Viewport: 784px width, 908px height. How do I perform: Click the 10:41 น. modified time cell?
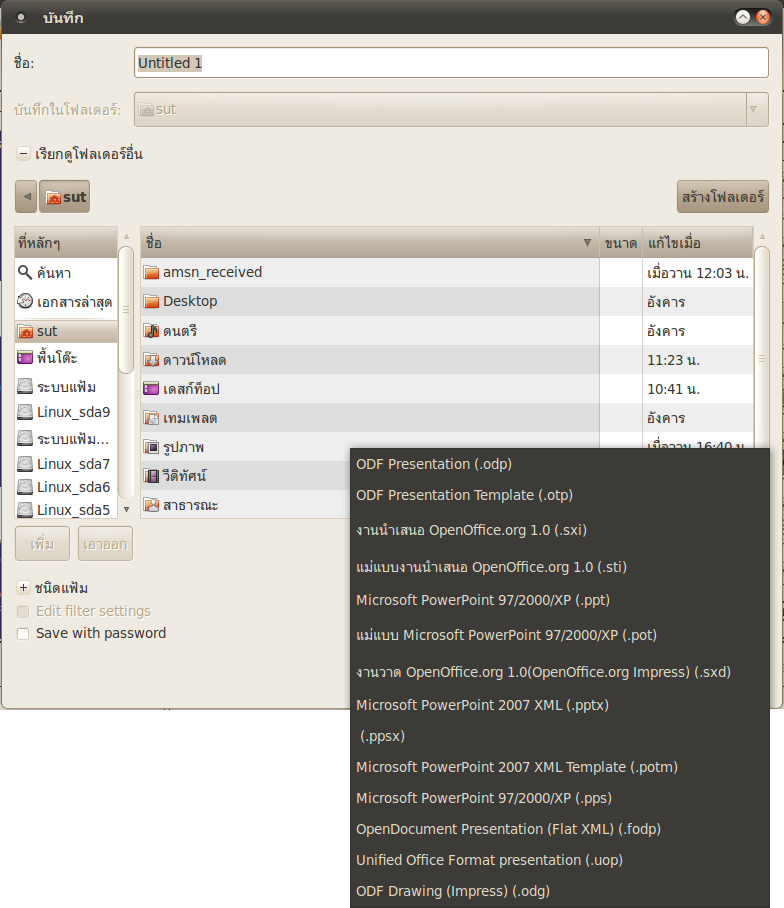[x=698, y=389]
